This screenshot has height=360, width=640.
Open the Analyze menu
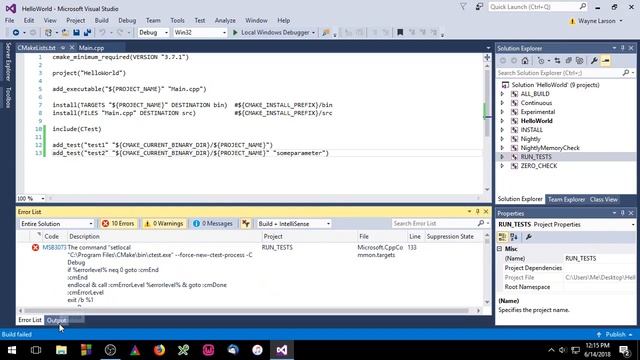225,20
